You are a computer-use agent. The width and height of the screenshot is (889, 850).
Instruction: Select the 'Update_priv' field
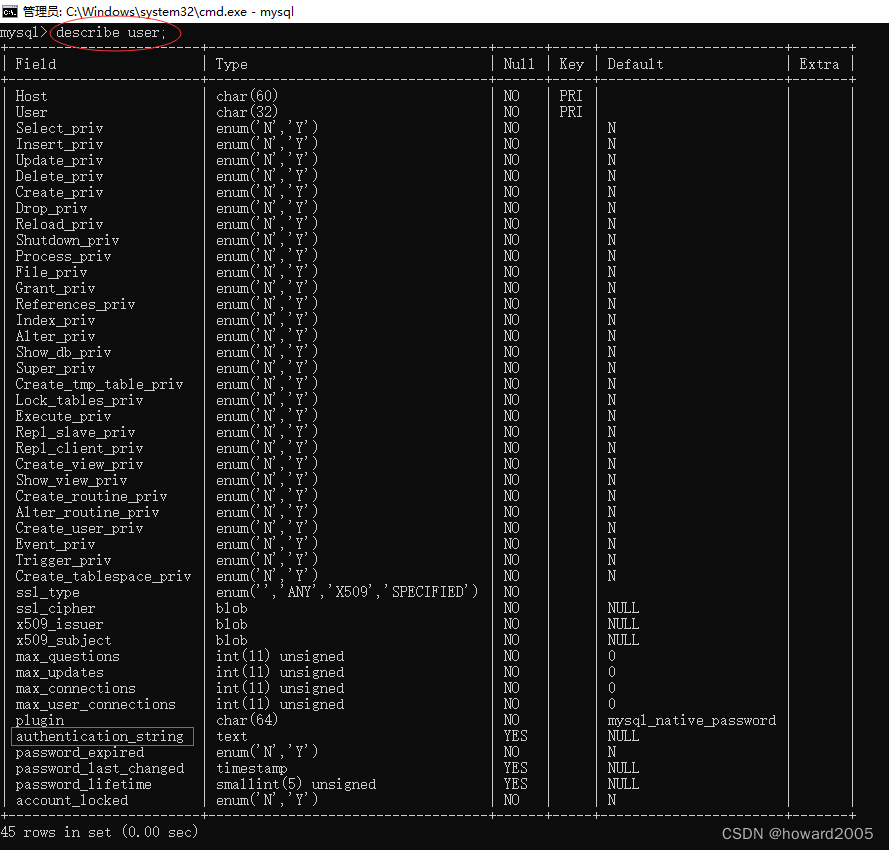tap(60, 160)
